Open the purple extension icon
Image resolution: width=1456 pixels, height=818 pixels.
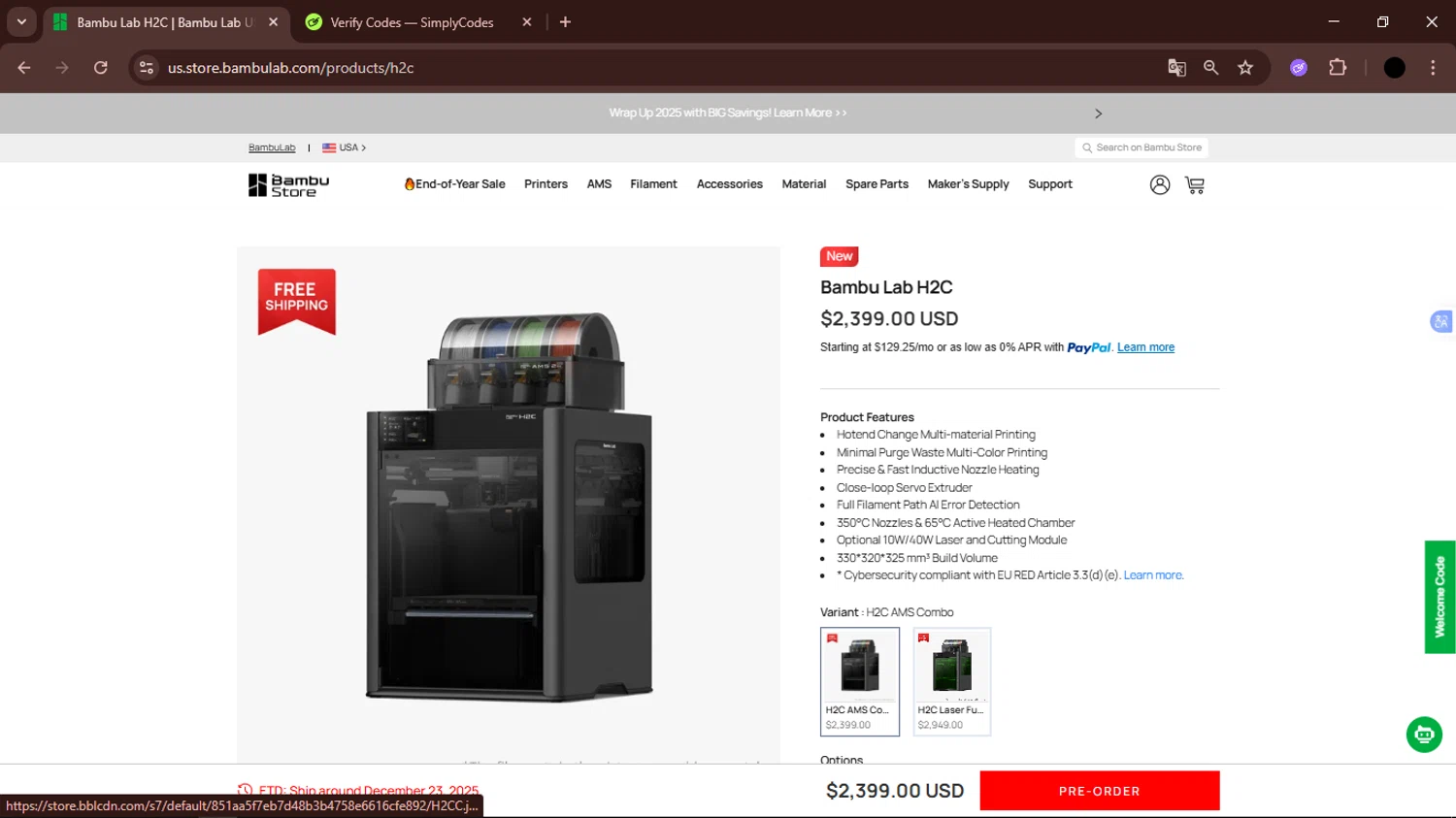1299,68
